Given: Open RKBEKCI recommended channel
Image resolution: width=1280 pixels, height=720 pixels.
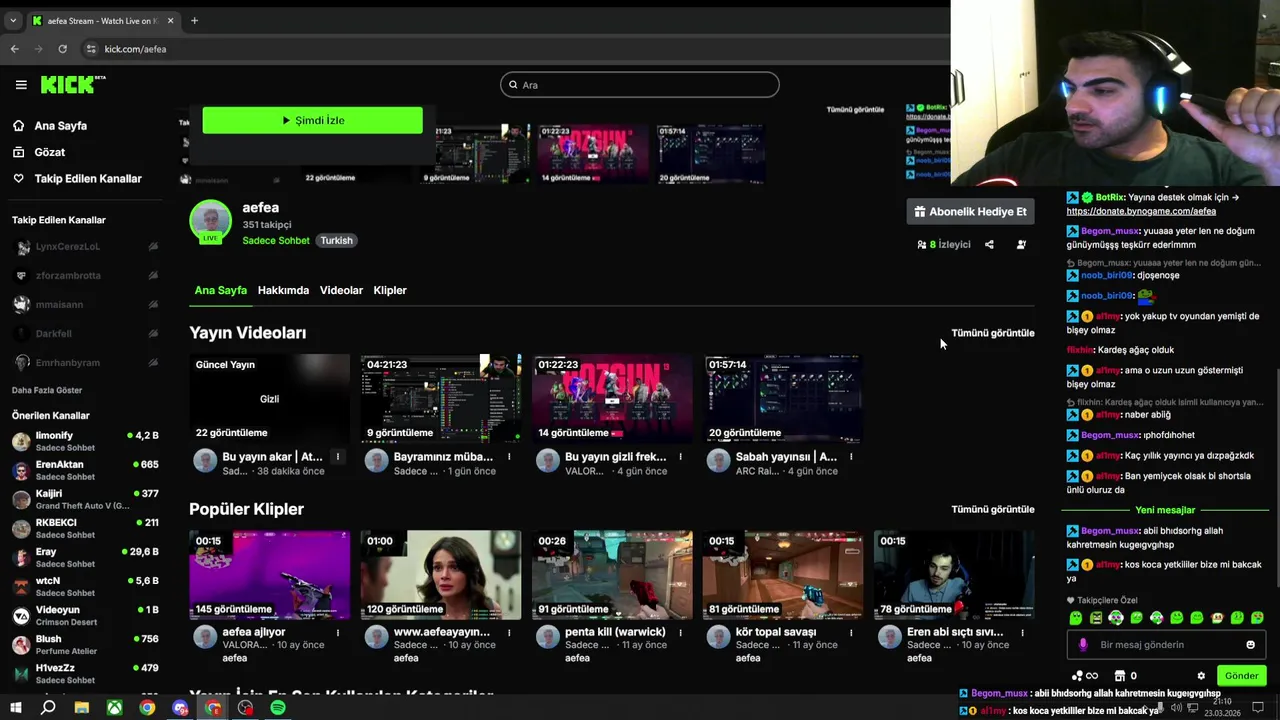Looking at the screenshot, I should (85, 528).
